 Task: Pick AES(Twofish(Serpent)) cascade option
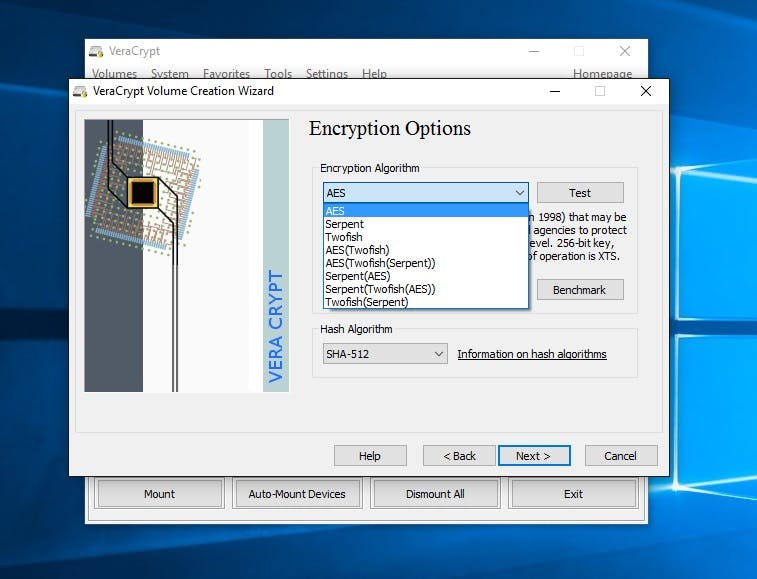coord(426,263)
